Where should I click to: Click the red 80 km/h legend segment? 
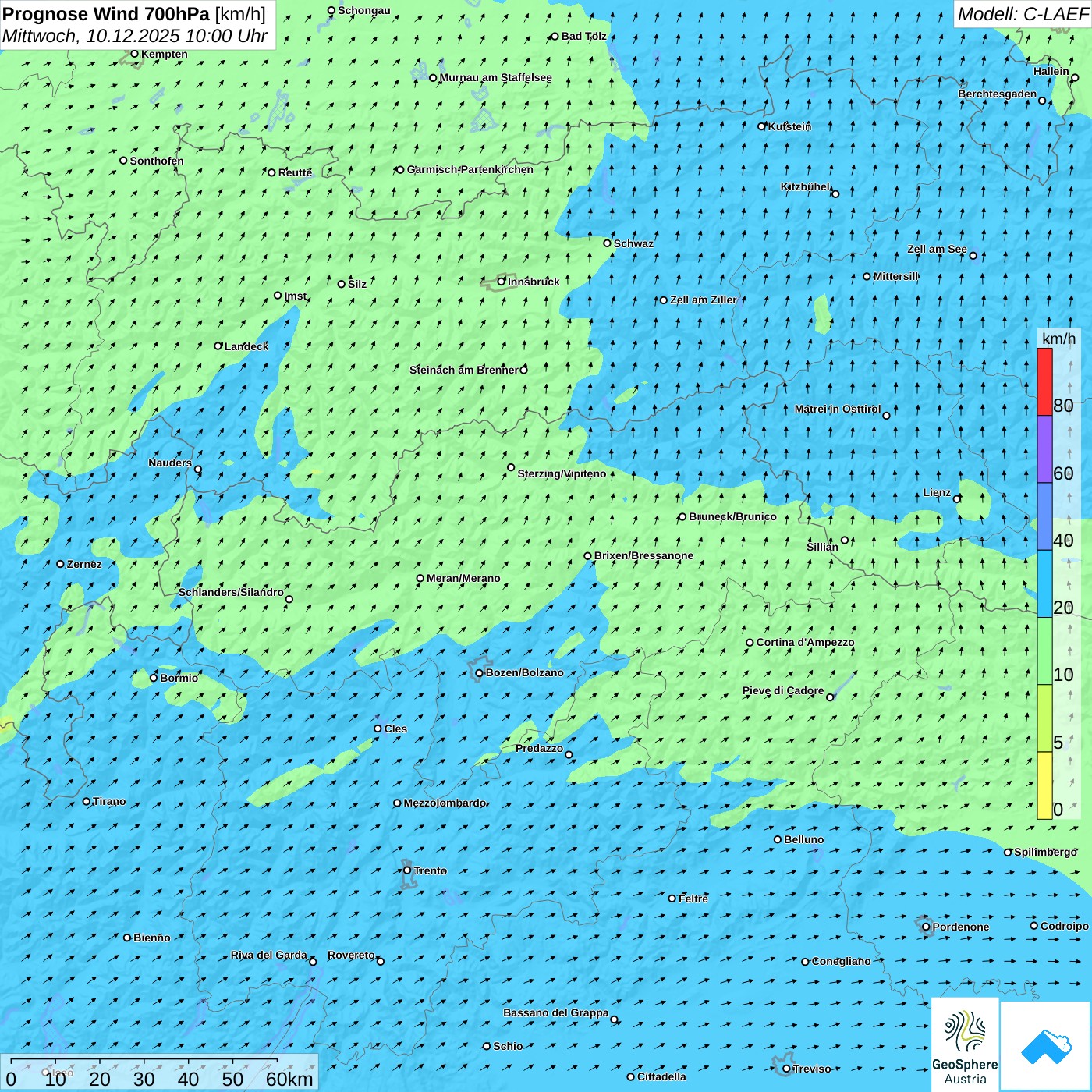click(x=1044, y=381)
